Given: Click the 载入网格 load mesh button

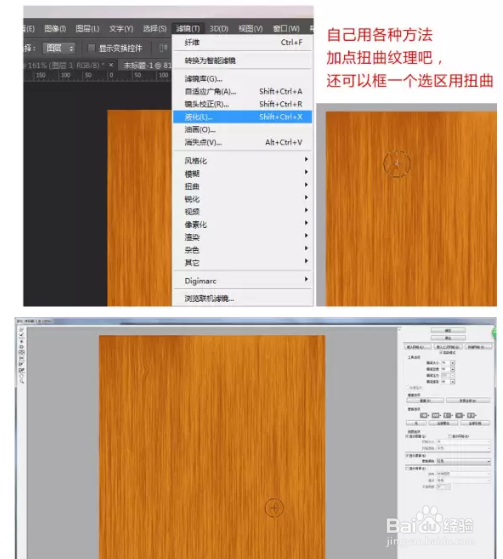Looking at the screenshot, I should tap(418, 347).
